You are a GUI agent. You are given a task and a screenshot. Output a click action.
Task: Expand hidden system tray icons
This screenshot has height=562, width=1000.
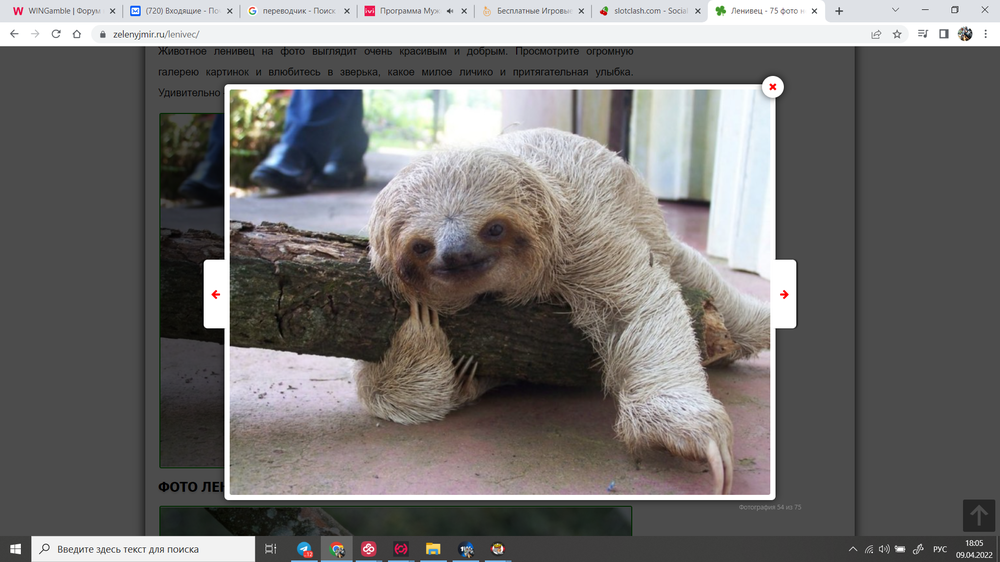point(852,549)
